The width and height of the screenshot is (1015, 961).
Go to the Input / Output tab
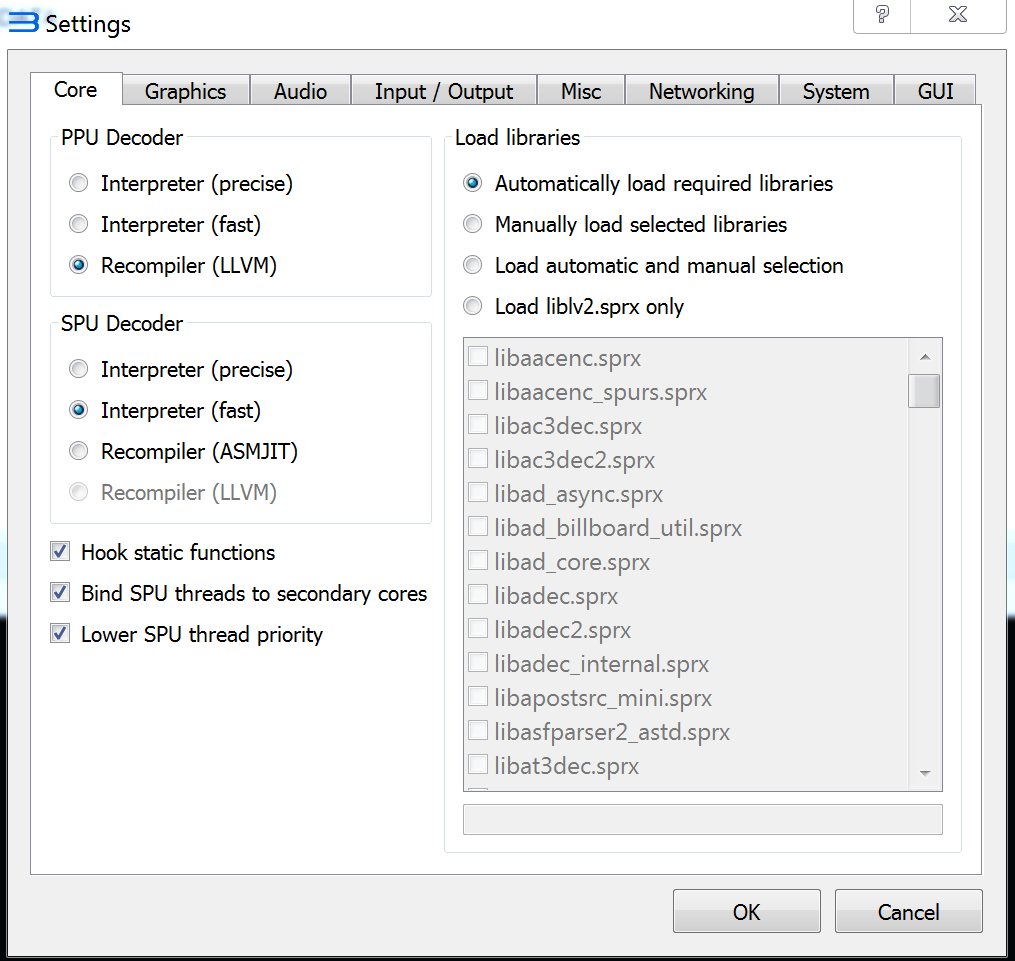443,92
